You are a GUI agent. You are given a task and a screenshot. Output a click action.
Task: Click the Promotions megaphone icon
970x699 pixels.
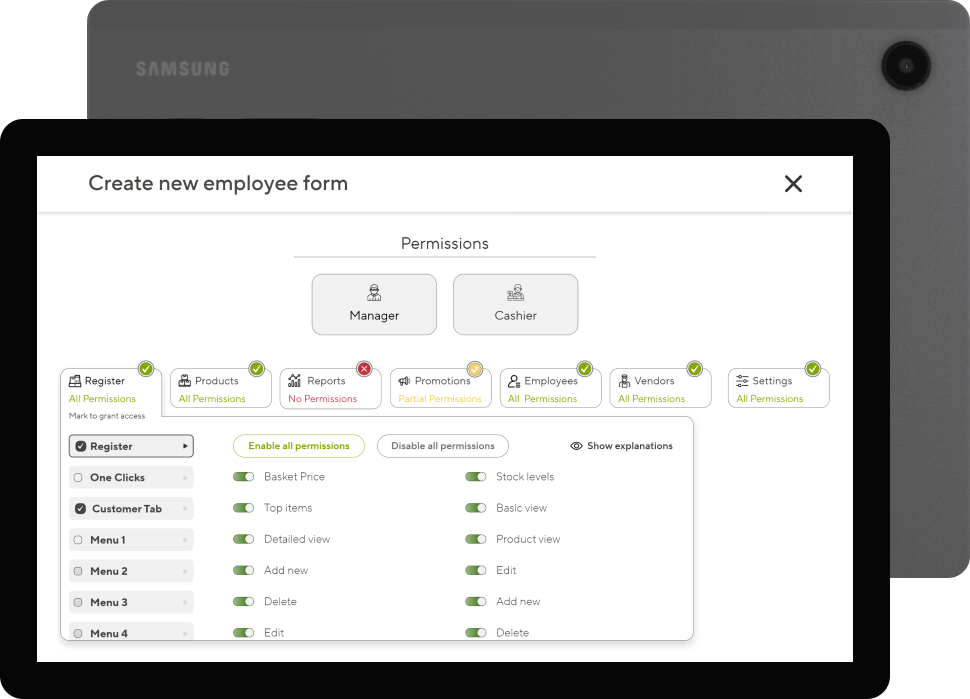[x=404, y=380]
